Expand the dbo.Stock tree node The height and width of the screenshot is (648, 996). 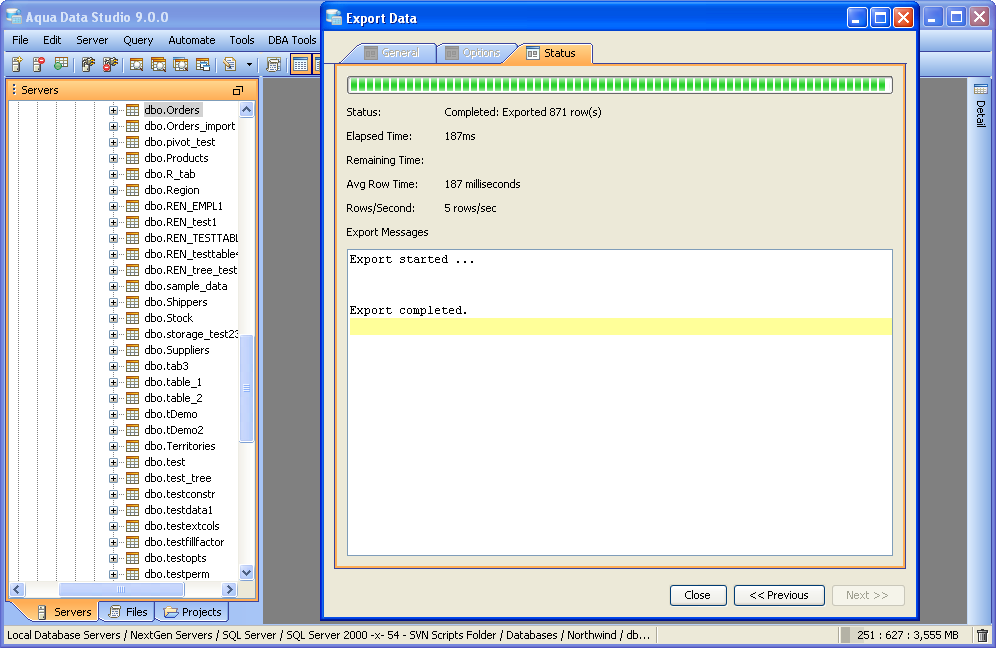coord(113,318)
